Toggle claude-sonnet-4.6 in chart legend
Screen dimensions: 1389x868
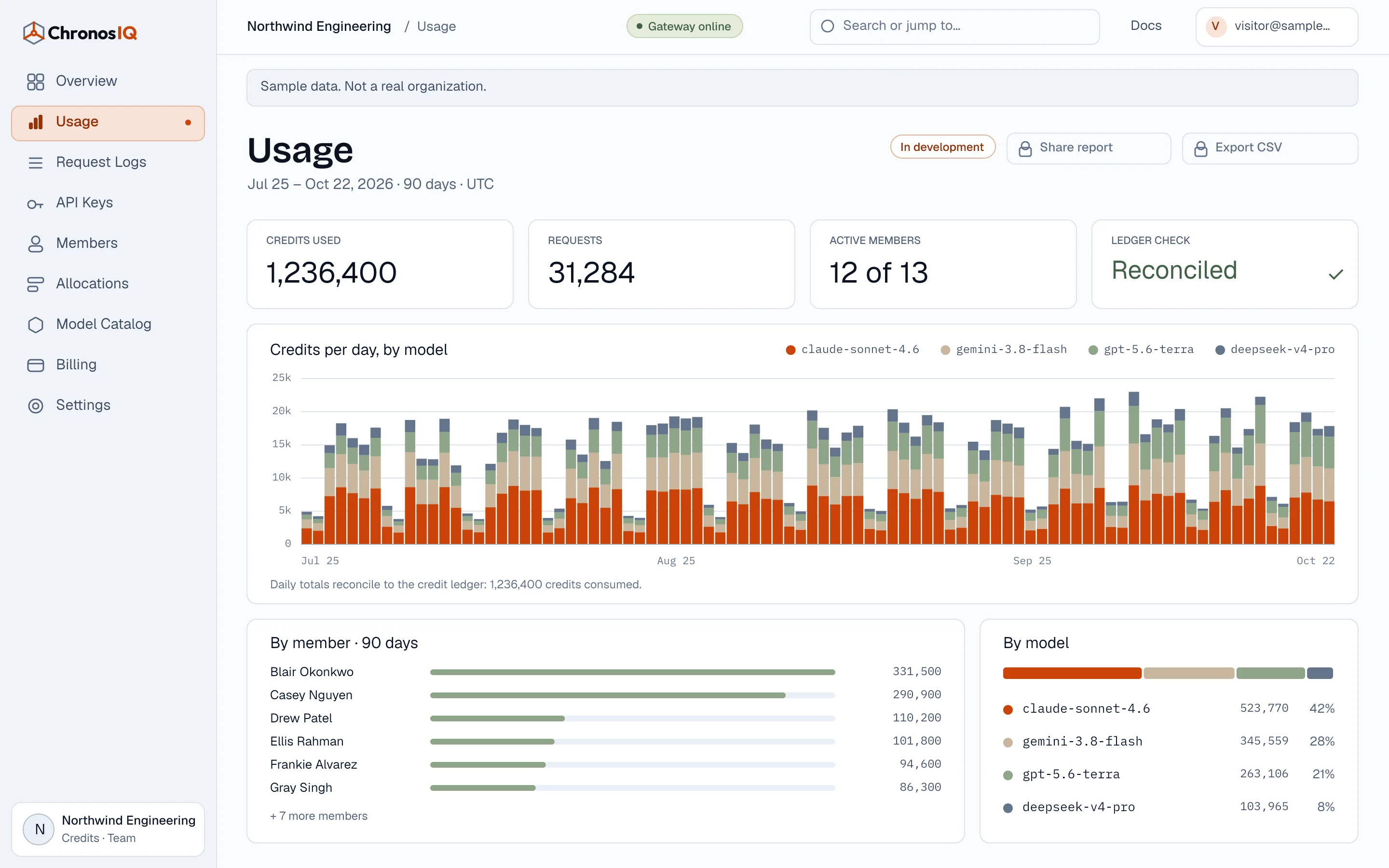(852, 350)
